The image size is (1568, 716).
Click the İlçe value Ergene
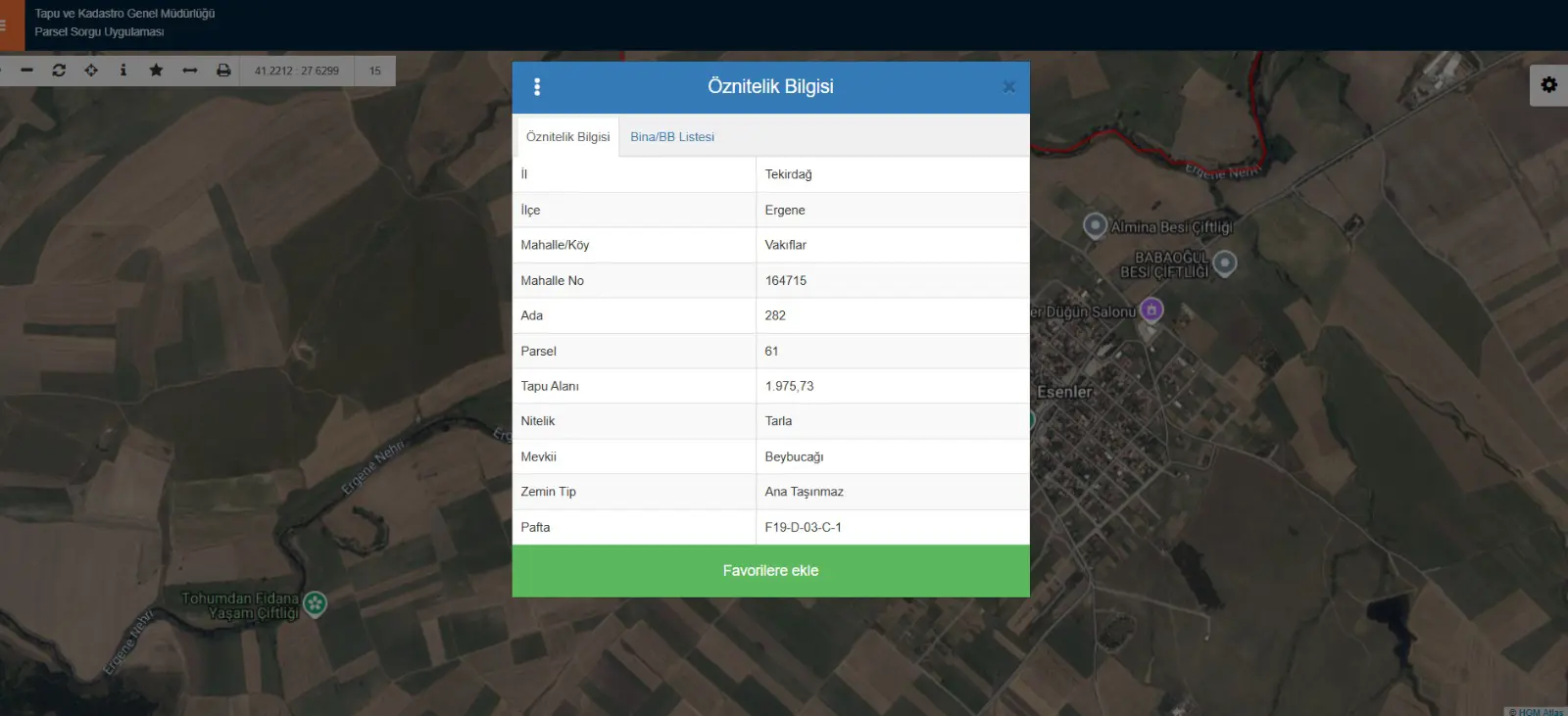pyautogui.click(x=785, y=210)
